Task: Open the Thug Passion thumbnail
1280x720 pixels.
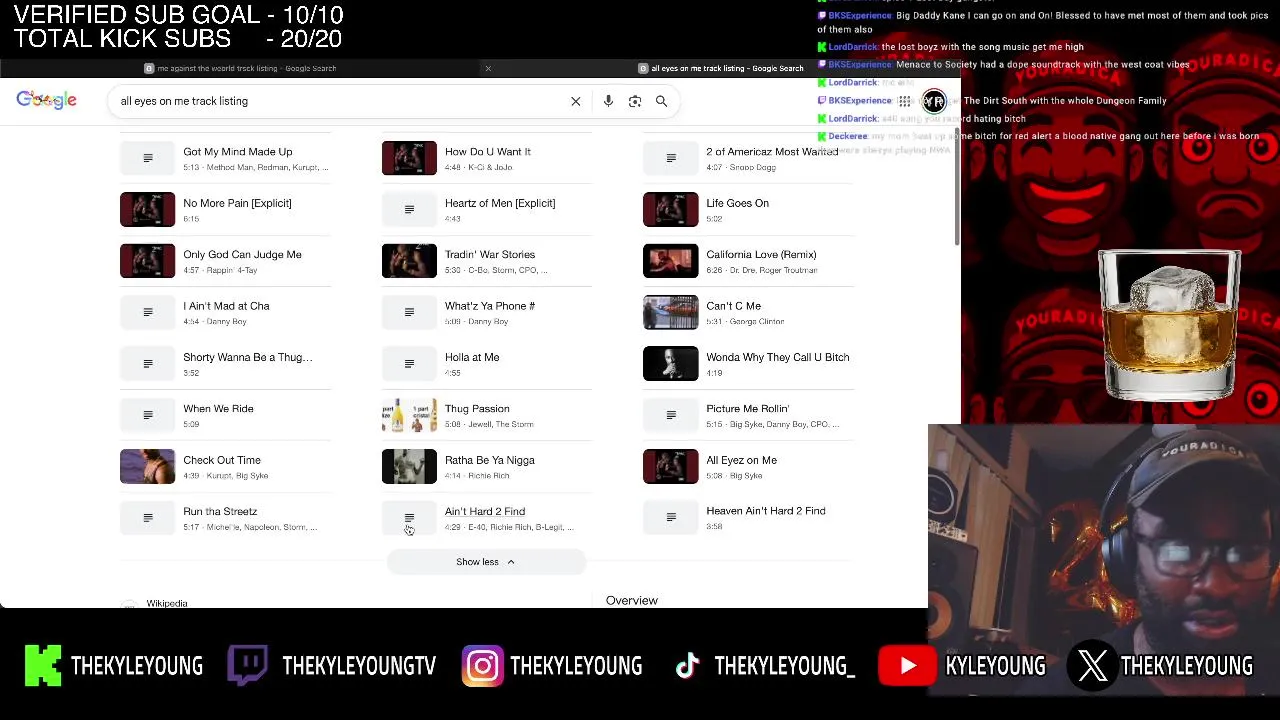Action: [409, 415]
